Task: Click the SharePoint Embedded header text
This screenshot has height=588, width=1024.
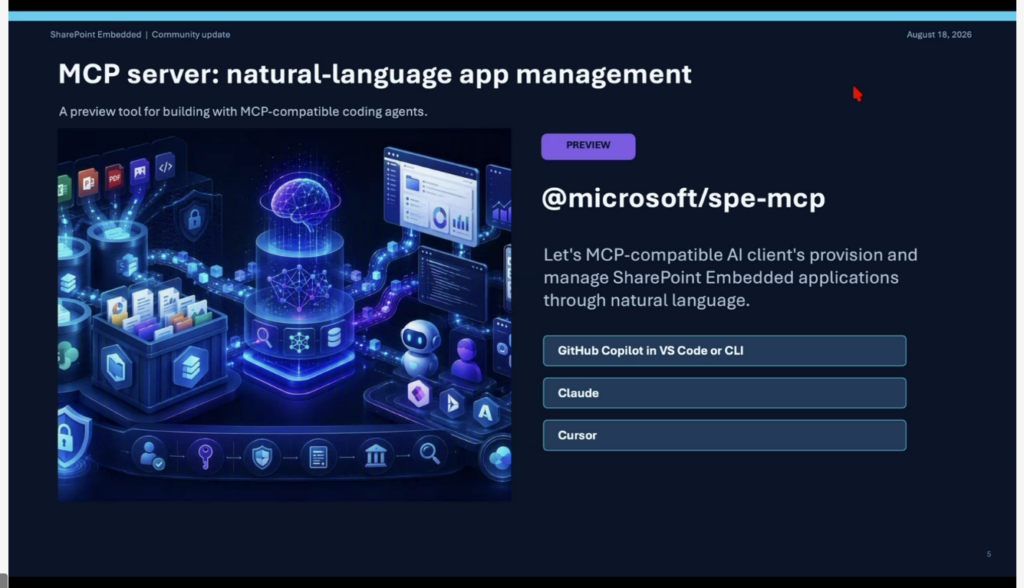Action: [x=95, y=35]
